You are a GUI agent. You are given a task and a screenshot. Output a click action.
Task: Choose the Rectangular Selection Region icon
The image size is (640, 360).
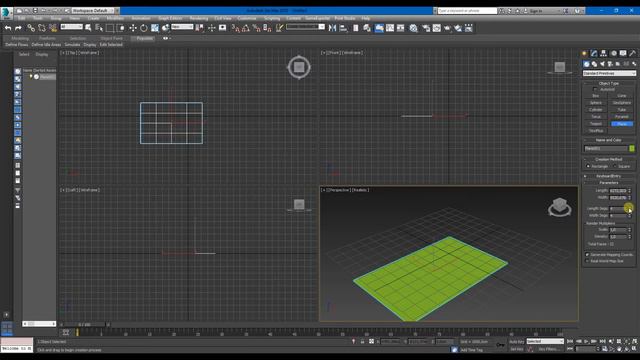[110, 28]
